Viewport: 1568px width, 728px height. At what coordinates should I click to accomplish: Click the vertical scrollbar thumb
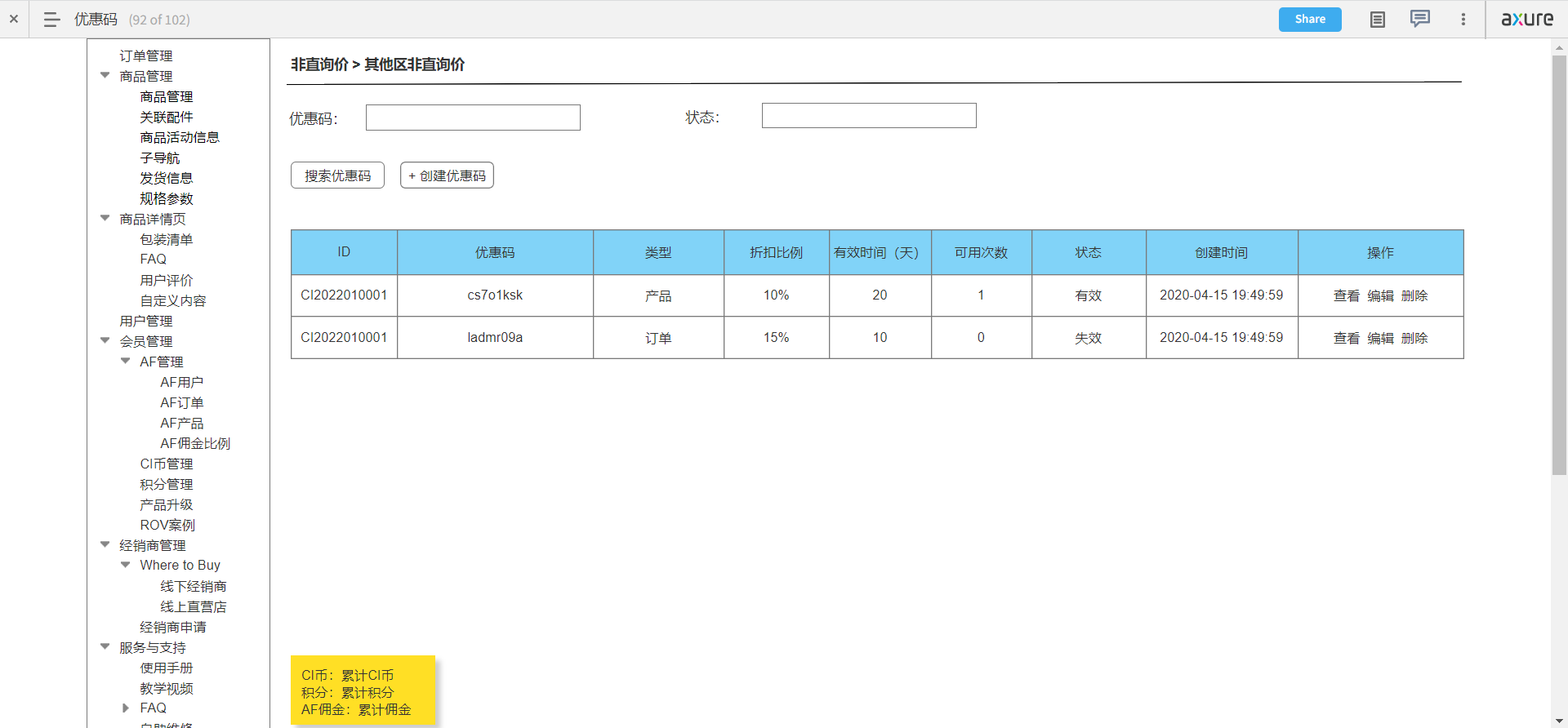(1559, 265)
